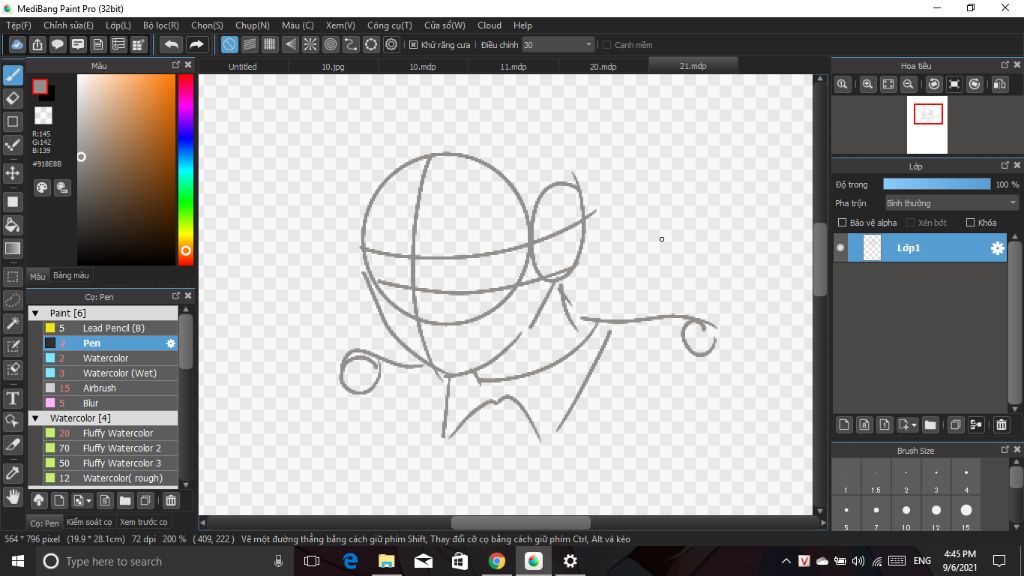Choose the Lasso selection tool
Viewport: 1024px width, 576px height.
pyautogui.click(x=12, y=300)
